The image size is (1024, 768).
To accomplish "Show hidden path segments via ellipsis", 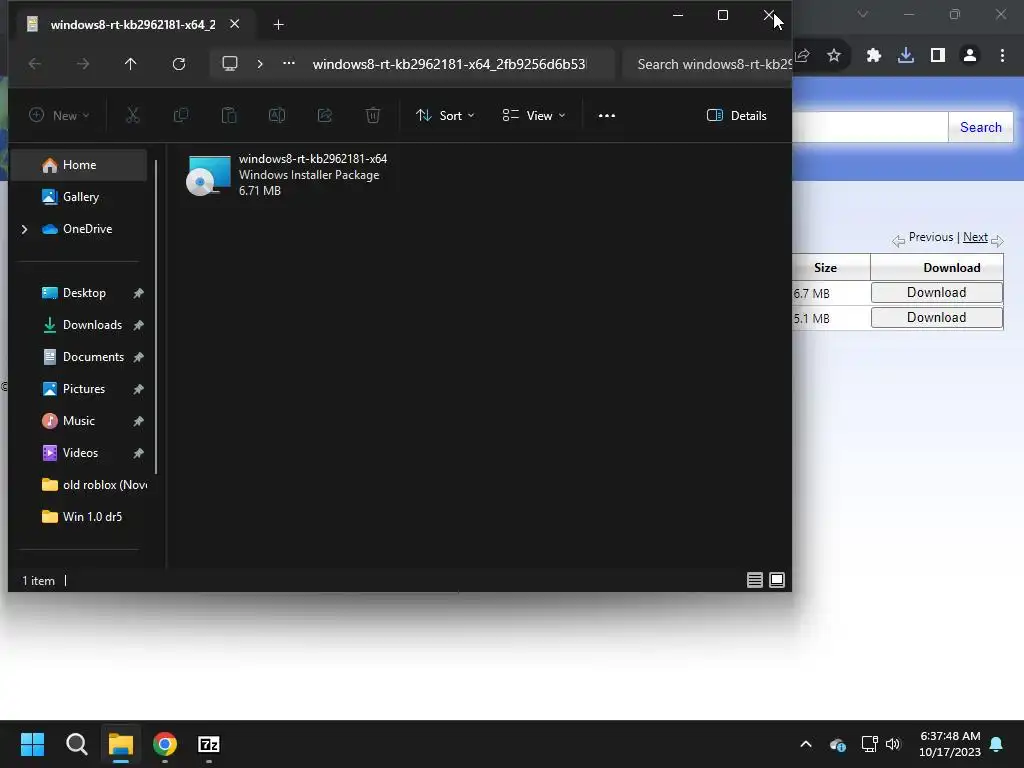I will coord(289,63).
